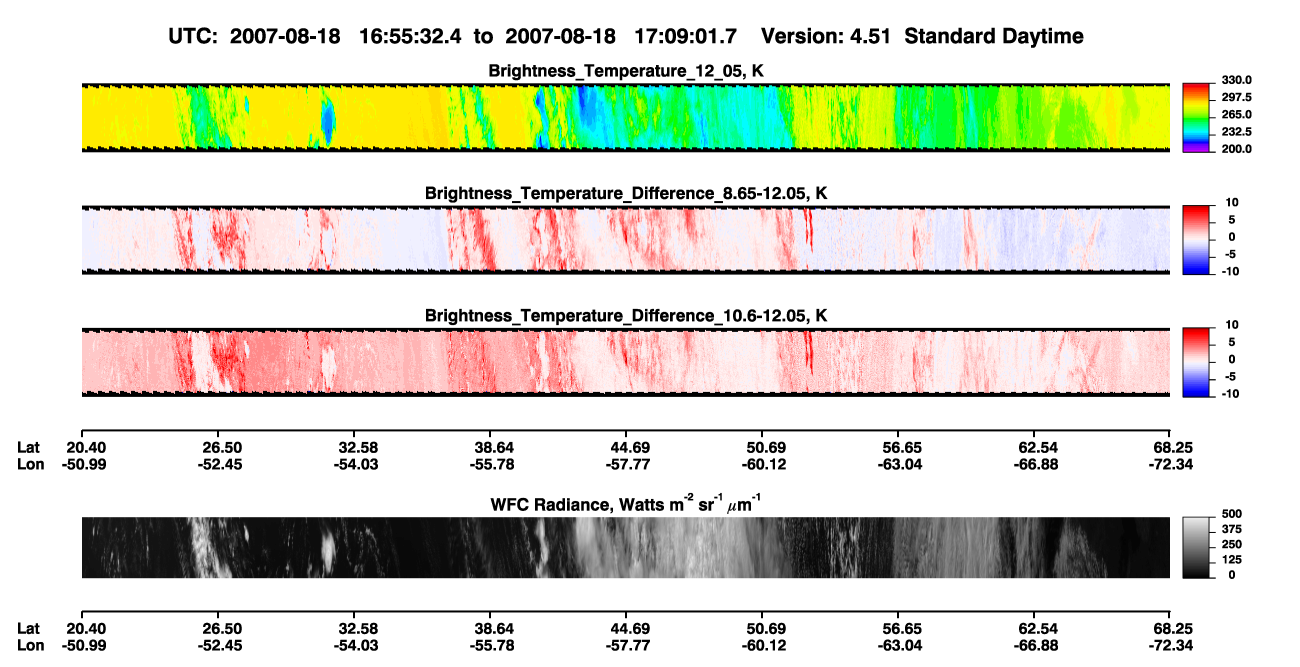Select the Brightness_Temperature_12_05 image strip
Screen dimensions: 1300x667
[x=625, y=117]
